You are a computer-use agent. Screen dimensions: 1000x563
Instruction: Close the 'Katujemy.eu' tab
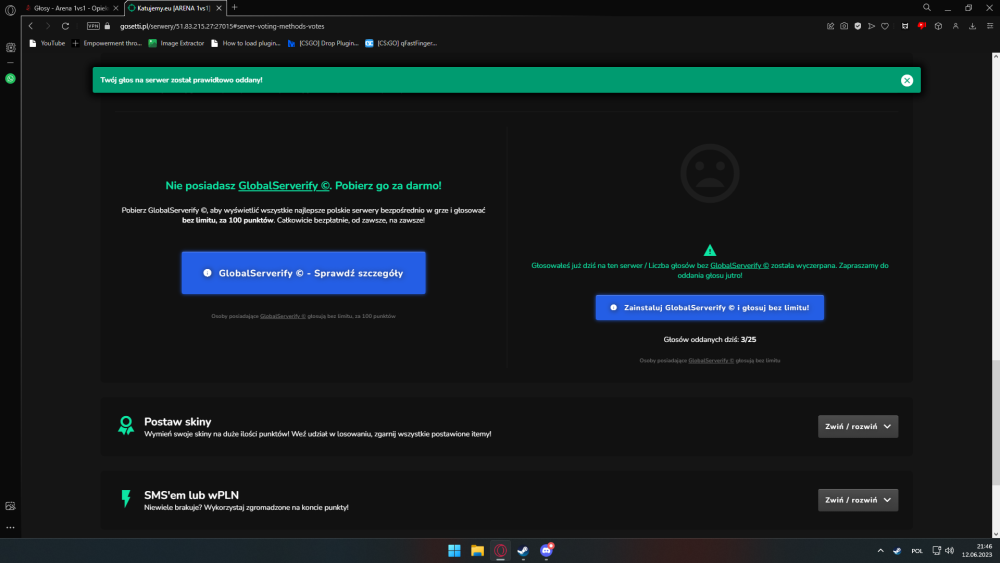219,8
